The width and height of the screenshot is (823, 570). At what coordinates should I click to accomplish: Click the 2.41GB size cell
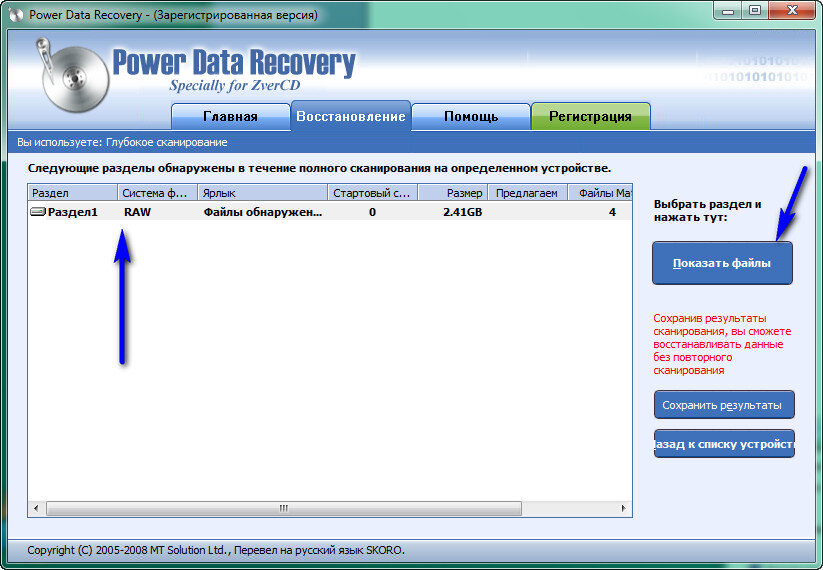tap(462, 212)
